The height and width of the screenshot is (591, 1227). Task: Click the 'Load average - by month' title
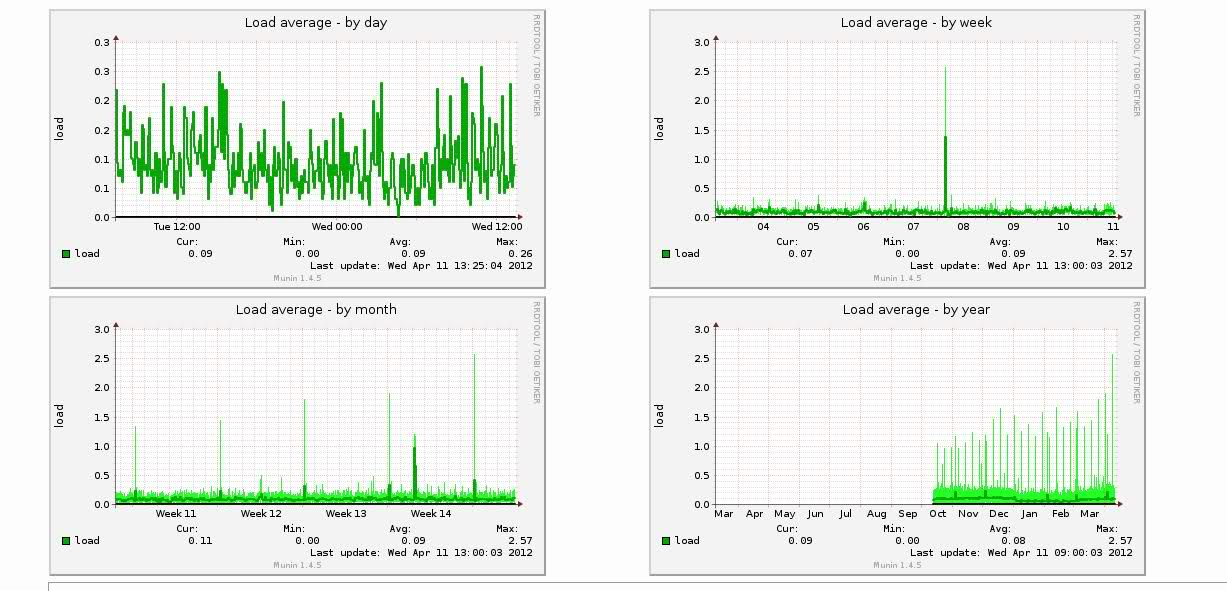(x=316, y=309)
